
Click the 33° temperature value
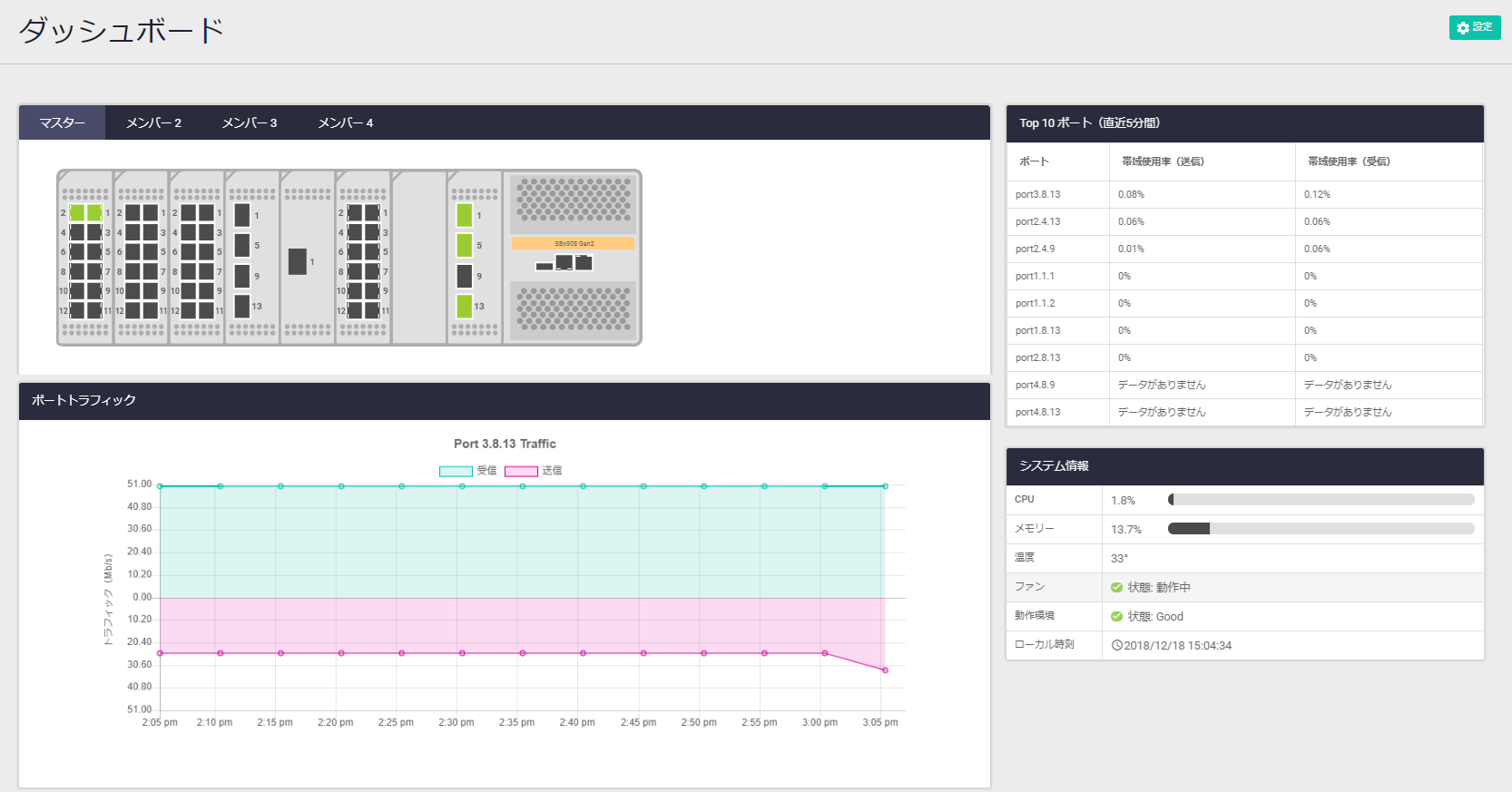tap(1119, 558)
